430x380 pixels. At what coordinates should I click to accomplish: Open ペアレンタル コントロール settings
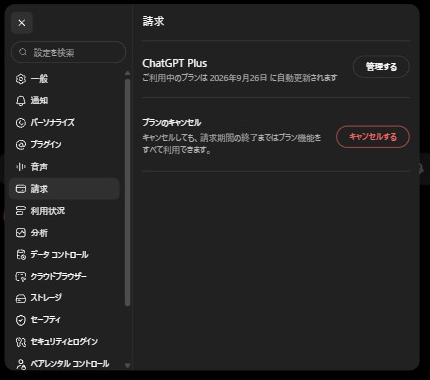(x=64, y=364)
